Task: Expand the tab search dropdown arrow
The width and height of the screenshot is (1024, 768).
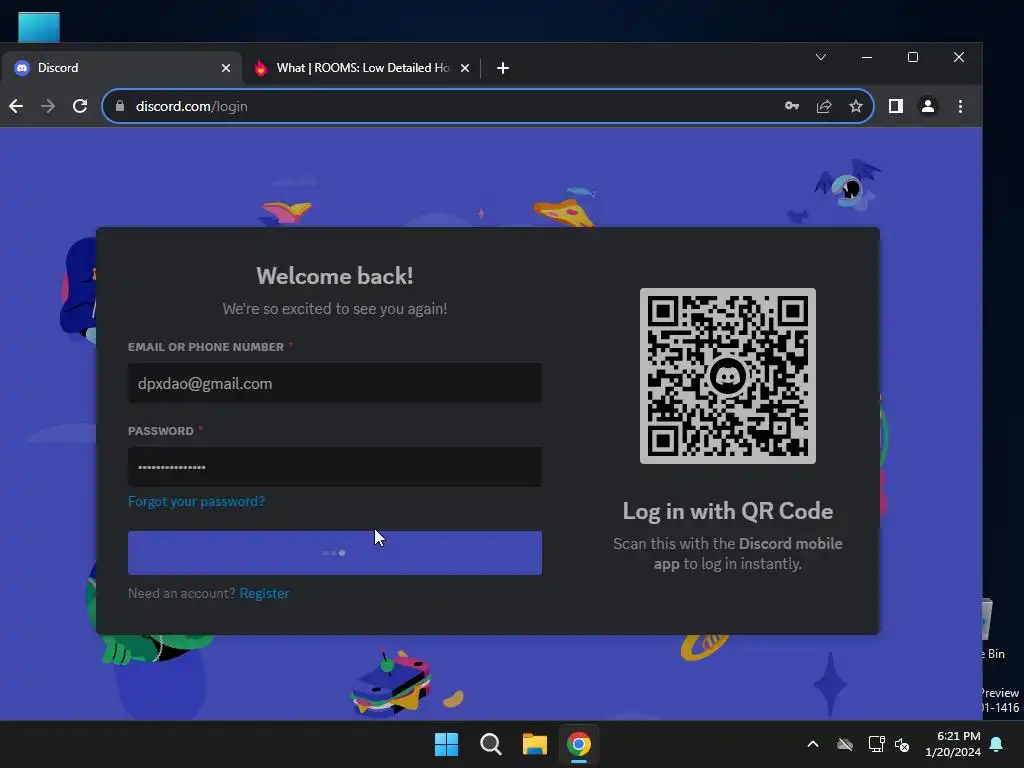Action: coord(821,57)
